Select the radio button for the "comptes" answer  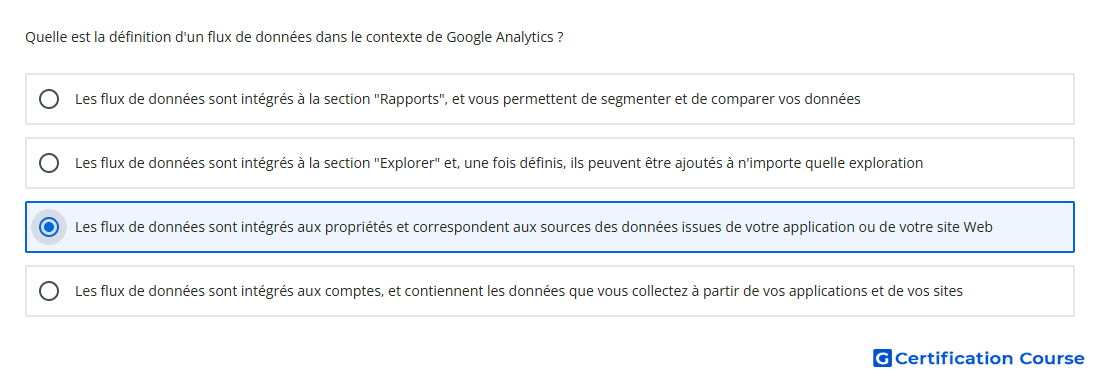click(49, 291)
